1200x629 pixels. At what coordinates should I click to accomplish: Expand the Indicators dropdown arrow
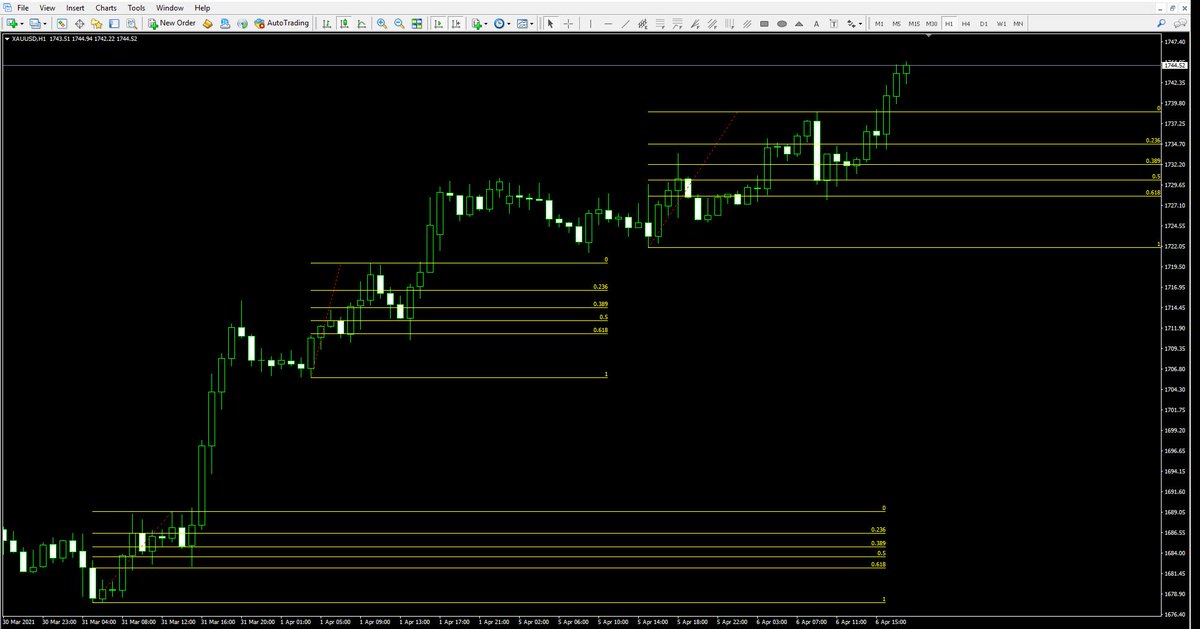tap(486, 23)
